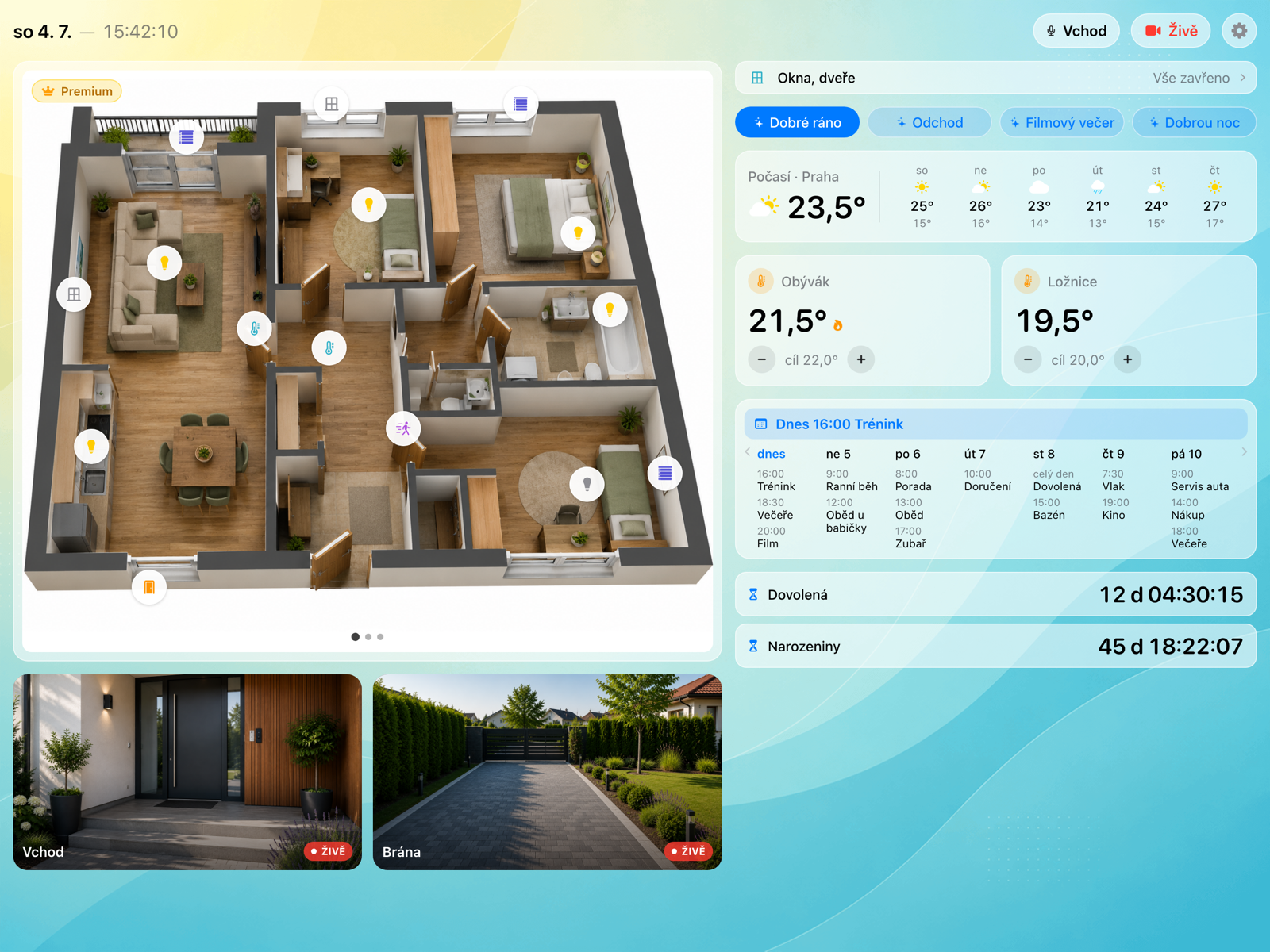Select the pá 10 calendar day
Image resolution: width=1270 pixels, height=952 pixels.
(x=1187, y=454)
